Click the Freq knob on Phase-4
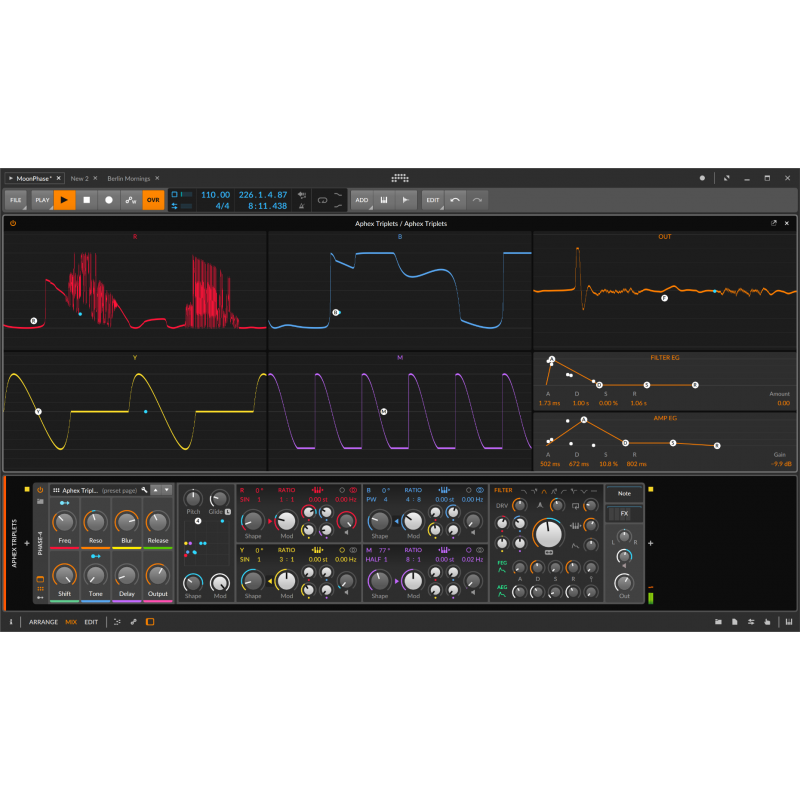This screenshot has width=800, height=800. pos(64,522)
